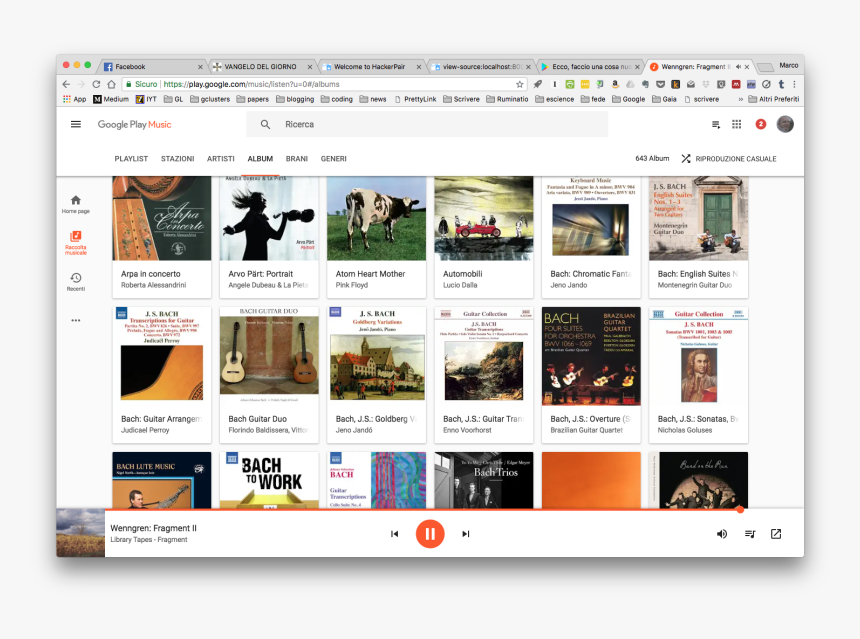Bookmark this page with the star
Image resolution: width=860 pixels, height=639 pixels.
tap(519, 84)
